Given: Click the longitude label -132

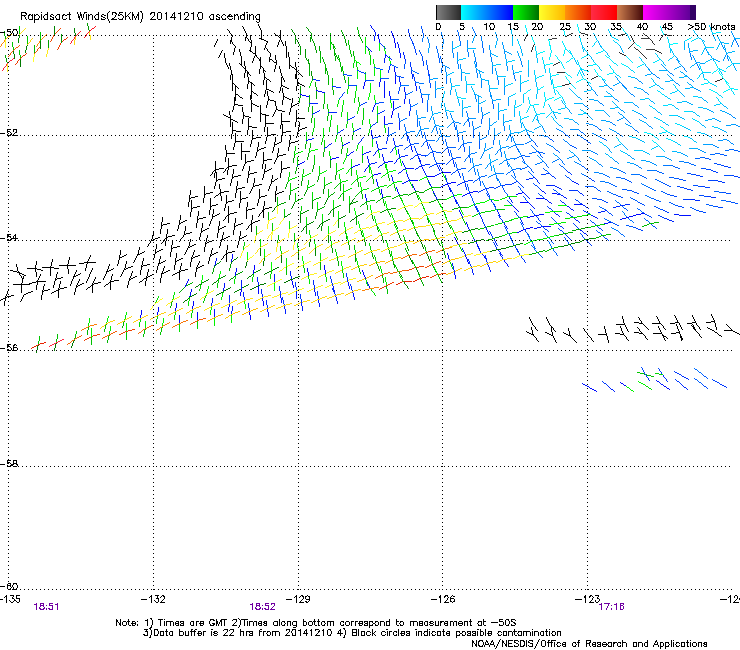Looking at the screenshot, I should (153, 599).
